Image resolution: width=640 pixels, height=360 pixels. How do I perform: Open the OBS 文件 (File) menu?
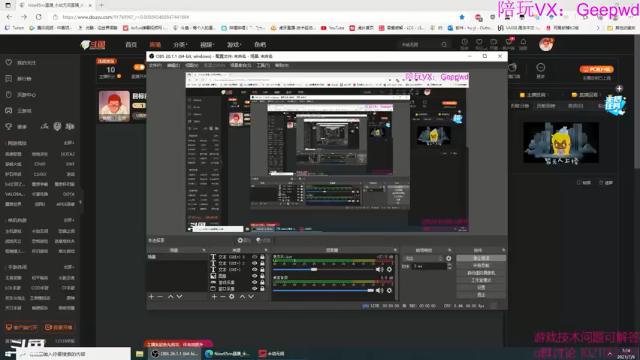tap(155, 65)
